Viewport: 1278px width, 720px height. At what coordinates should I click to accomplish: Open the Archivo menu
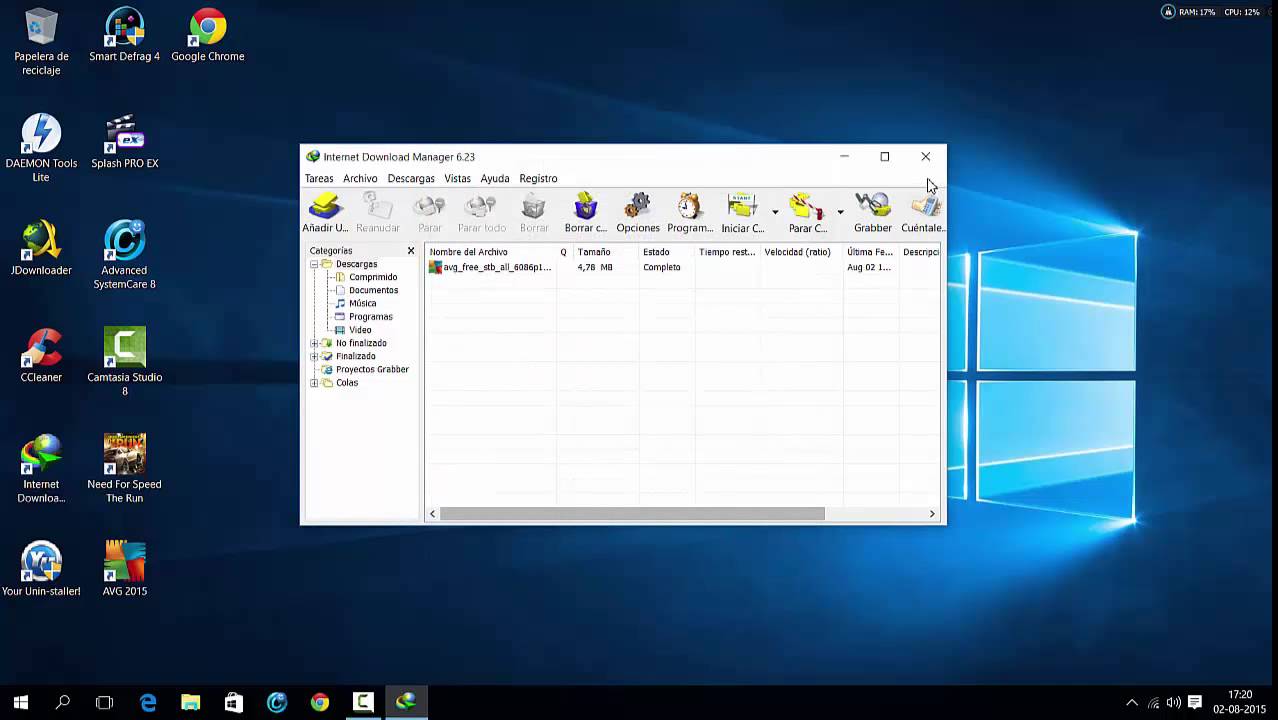pyautogui.click(x=360, y=178)
